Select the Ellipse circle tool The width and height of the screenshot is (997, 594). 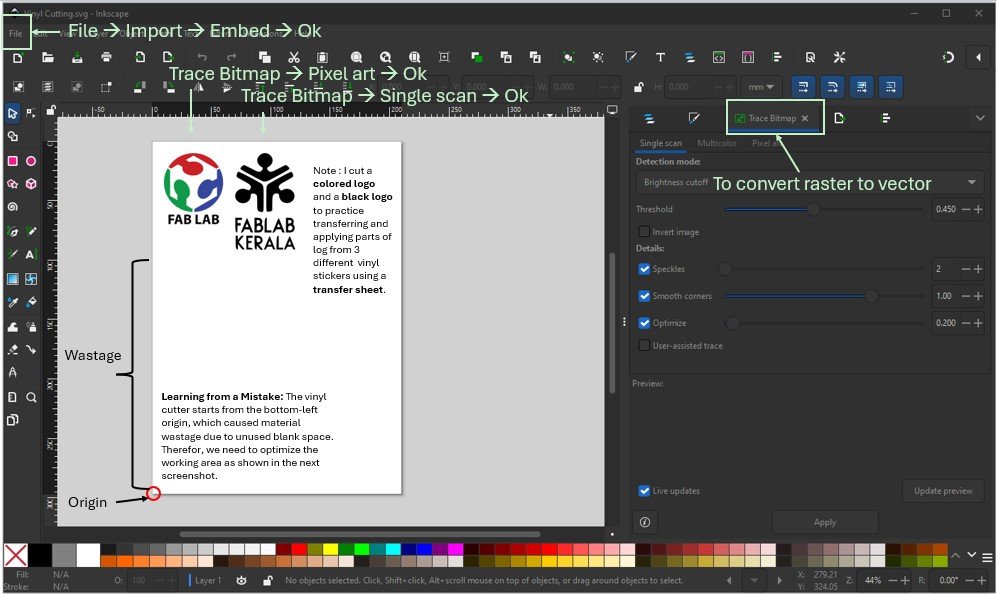point(31,161)
